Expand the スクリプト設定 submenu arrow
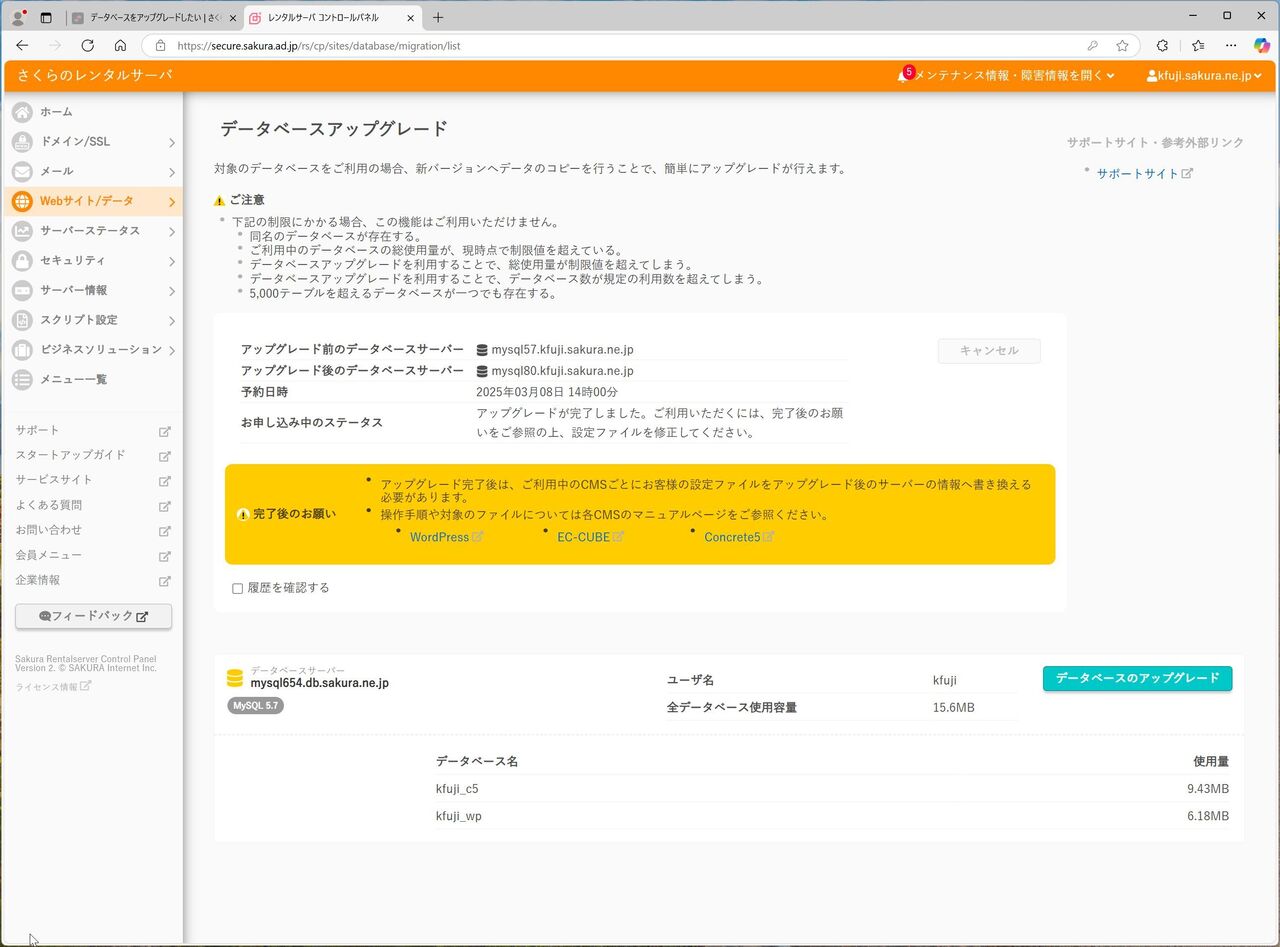1280x947 pixels. (x=172, y=321)
